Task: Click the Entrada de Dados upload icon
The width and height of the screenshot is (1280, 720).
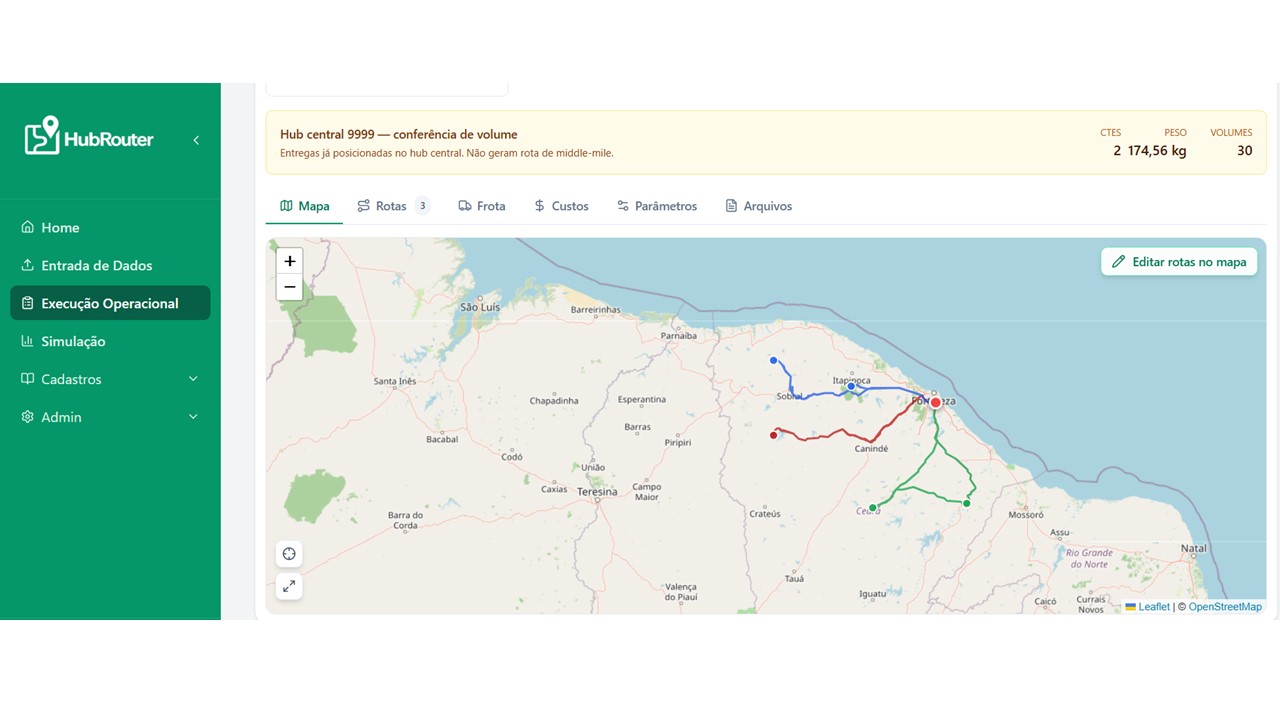Action: 28,266
